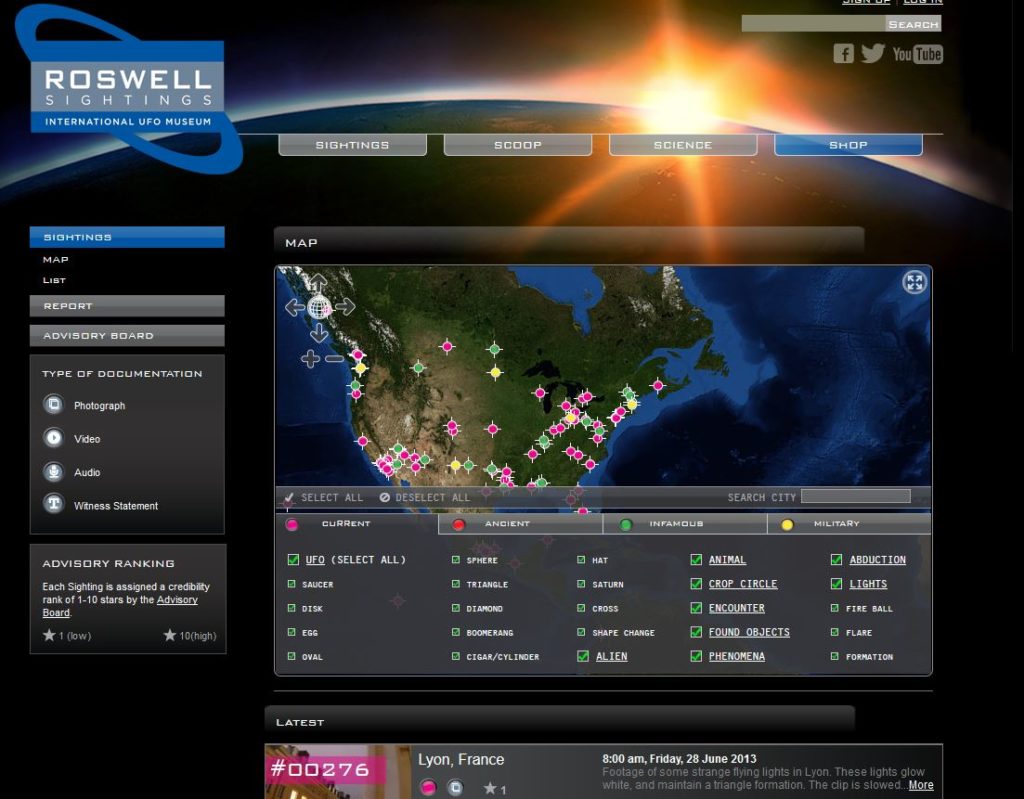Toggle the Abduction checkbox
Image resolution: width=1024 pixels, height=799 pixels.
click(x=836, y=560)
